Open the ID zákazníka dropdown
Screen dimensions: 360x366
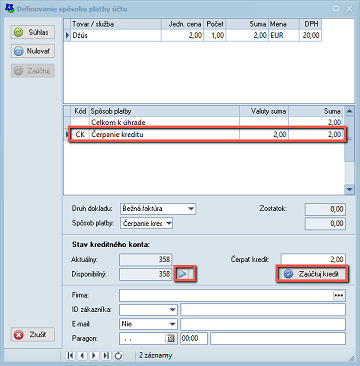173,310
